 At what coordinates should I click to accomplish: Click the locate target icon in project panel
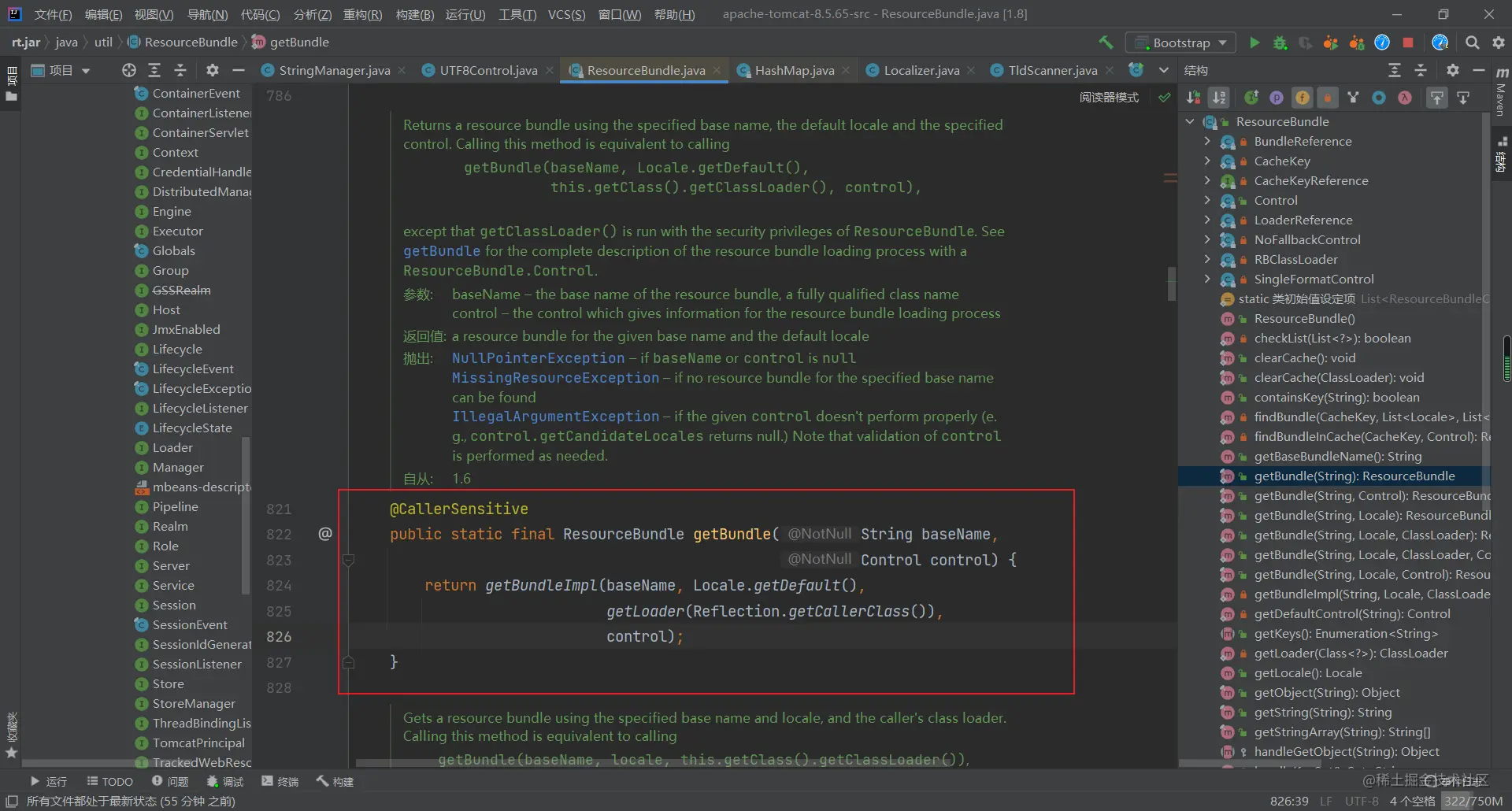click(129, 70)
